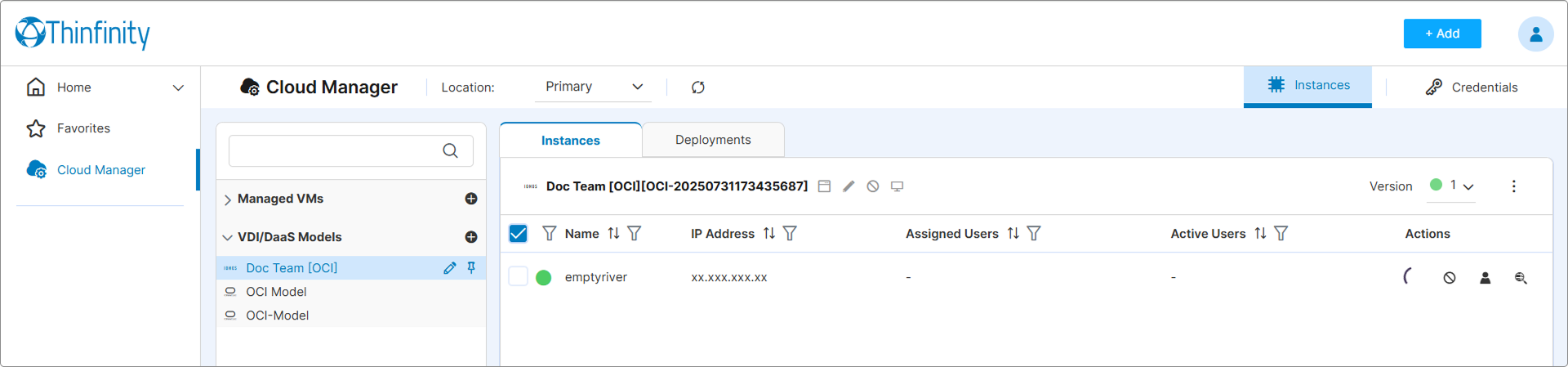1568x367 pixels.
Task: Open the Version 1 dropdown
Action: 1451,186
